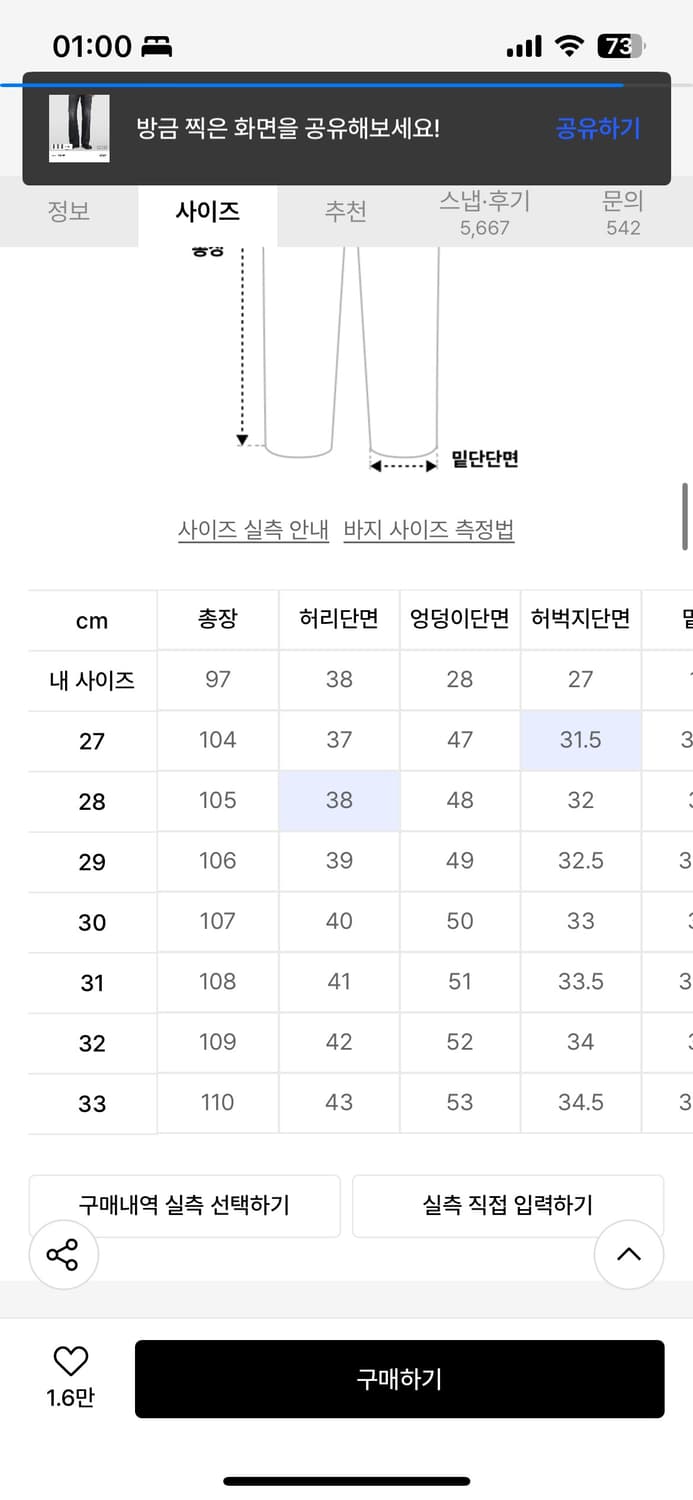Tap 공유하기 in the screenshot banner
Viewport: 693px width, 1500px height.
click(x=597, y=130)
